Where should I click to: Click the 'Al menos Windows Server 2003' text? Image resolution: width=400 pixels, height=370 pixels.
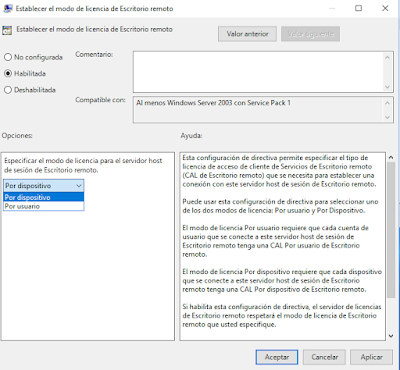pos(213,103)
